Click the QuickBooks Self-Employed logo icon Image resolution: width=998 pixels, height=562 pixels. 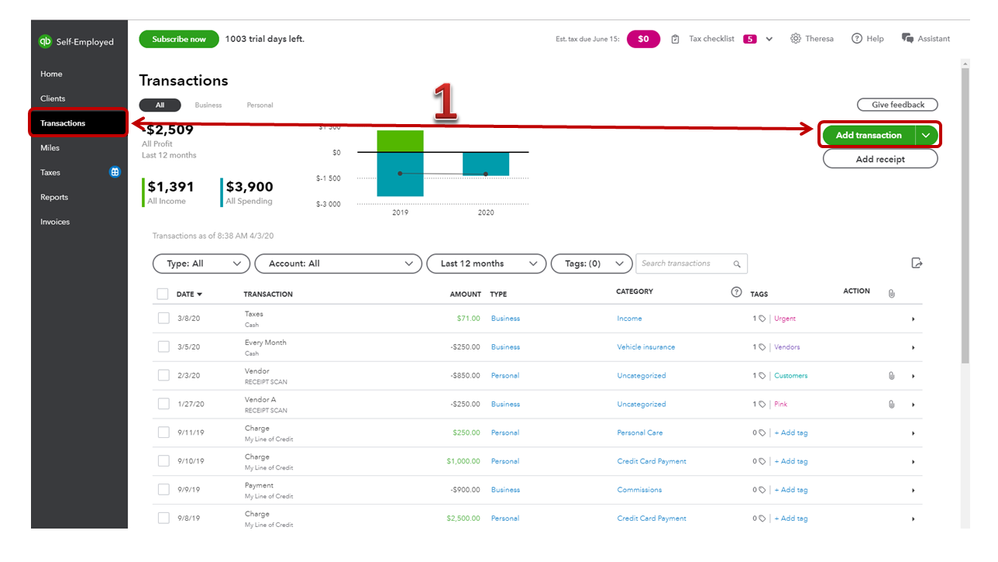45,41
